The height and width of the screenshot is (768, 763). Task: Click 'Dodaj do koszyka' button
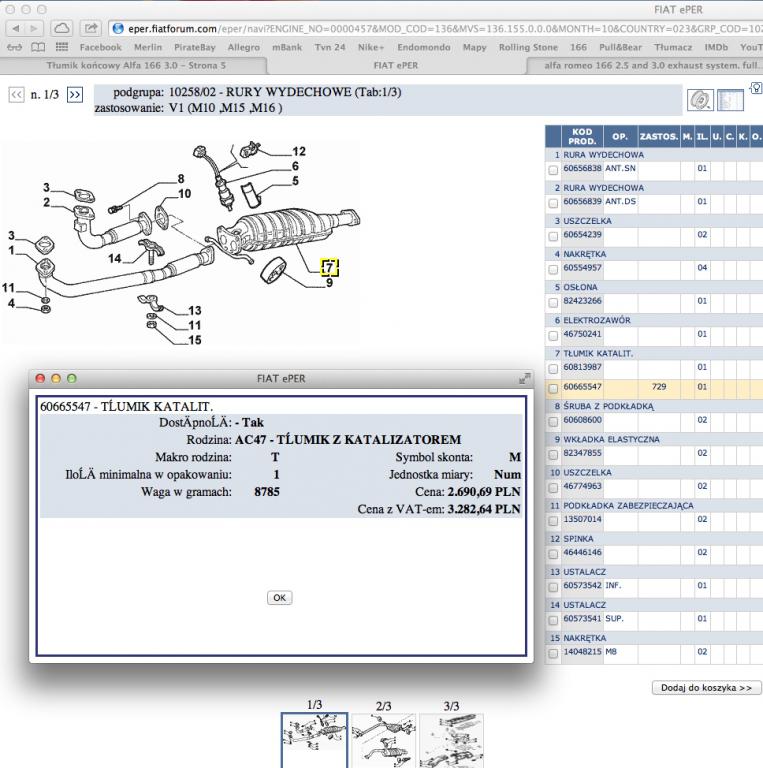coord(706,688)
